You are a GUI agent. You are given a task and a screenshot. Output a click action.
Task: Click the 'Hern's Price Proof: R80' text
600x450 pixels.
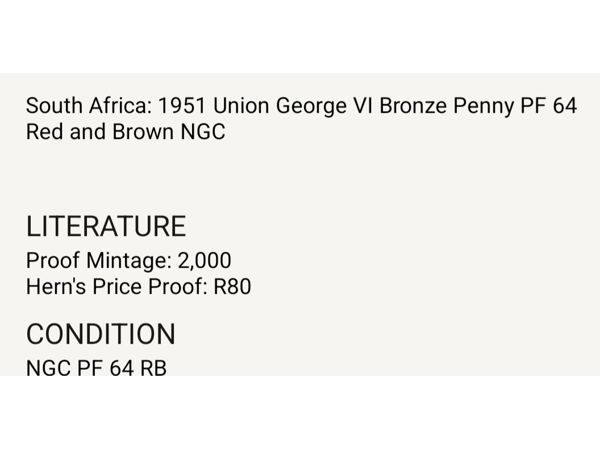click(x=138, y=288)
